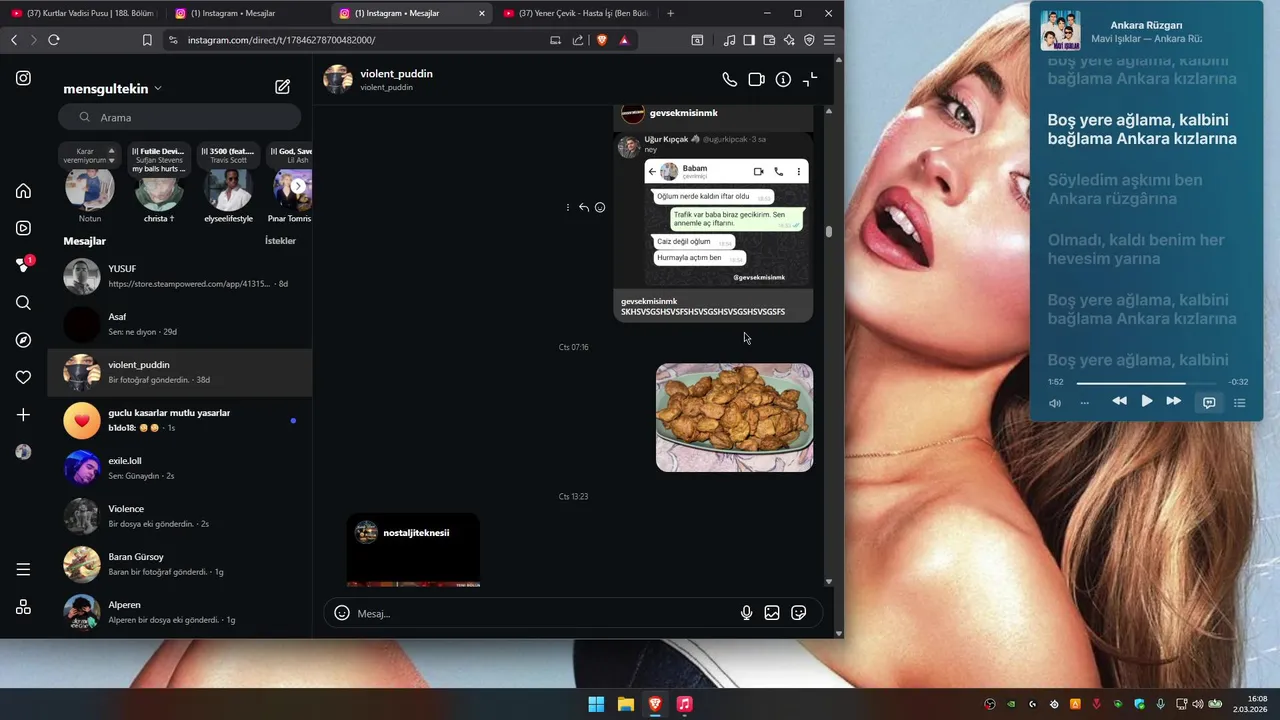The image size is (1280, 720).
Task: Open guclu kasarlar mutlu yasarlar chat
Action: 180,420
